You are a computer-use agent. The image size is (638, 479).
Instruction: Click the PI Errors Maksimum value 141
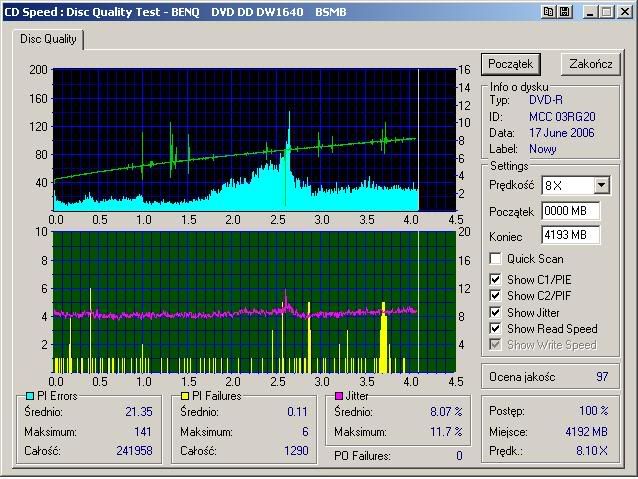pyautogui.click(x=143, y=431)
